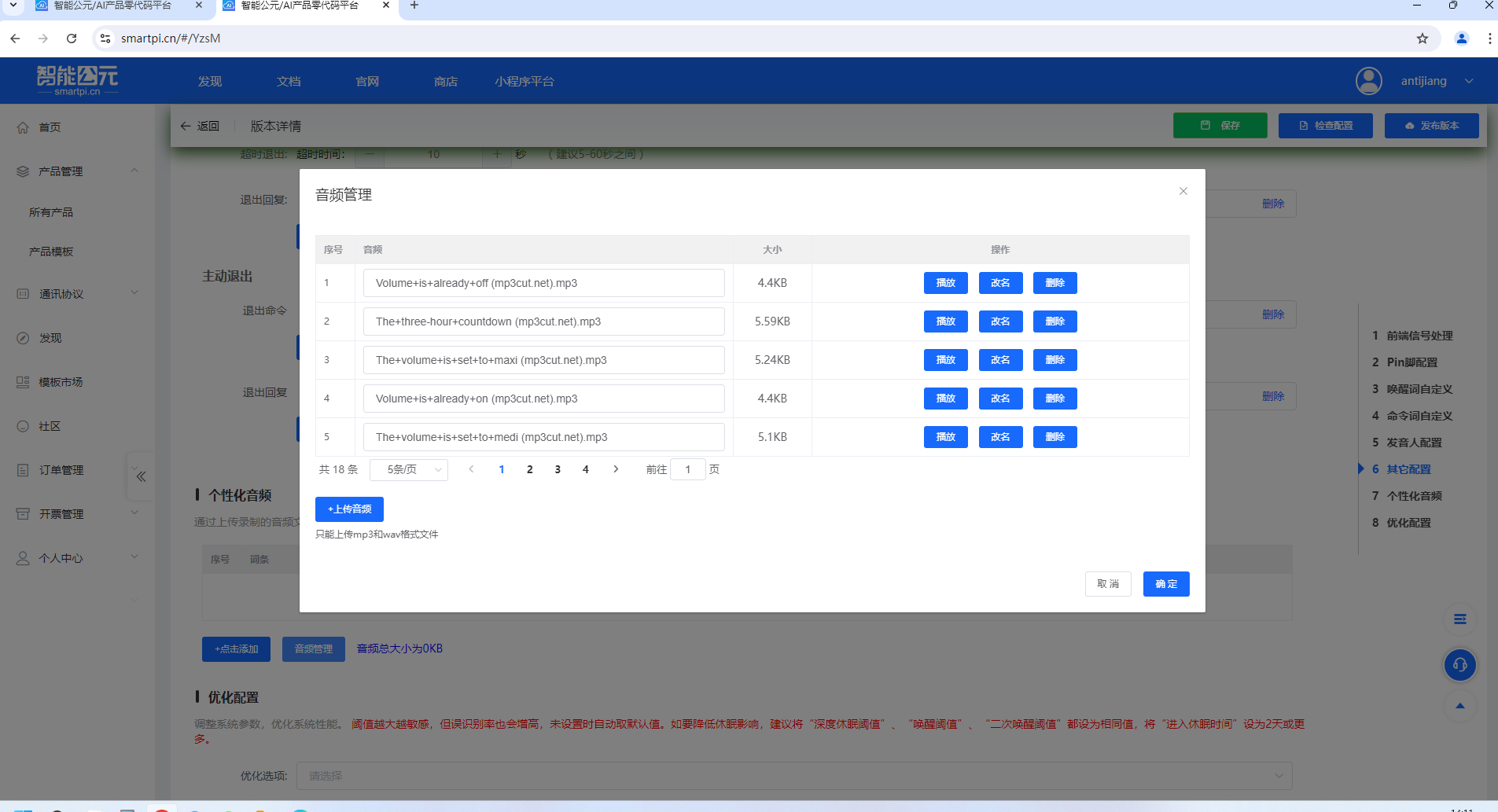1498x812 pixels.
Task: Play the Volume+is+already+off audio
Action: pyautogui.click(x=945, y=283)
